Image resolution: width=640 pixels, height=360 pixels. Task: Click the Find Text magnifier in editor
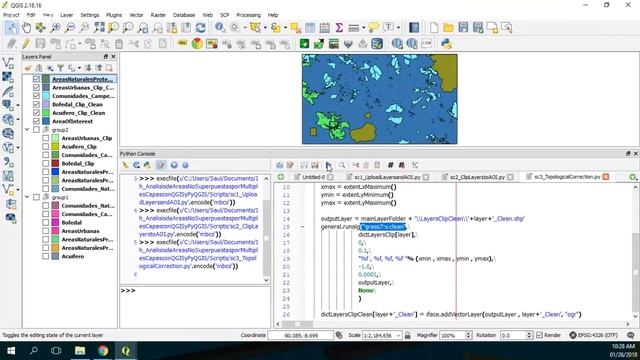click(342, 165)
